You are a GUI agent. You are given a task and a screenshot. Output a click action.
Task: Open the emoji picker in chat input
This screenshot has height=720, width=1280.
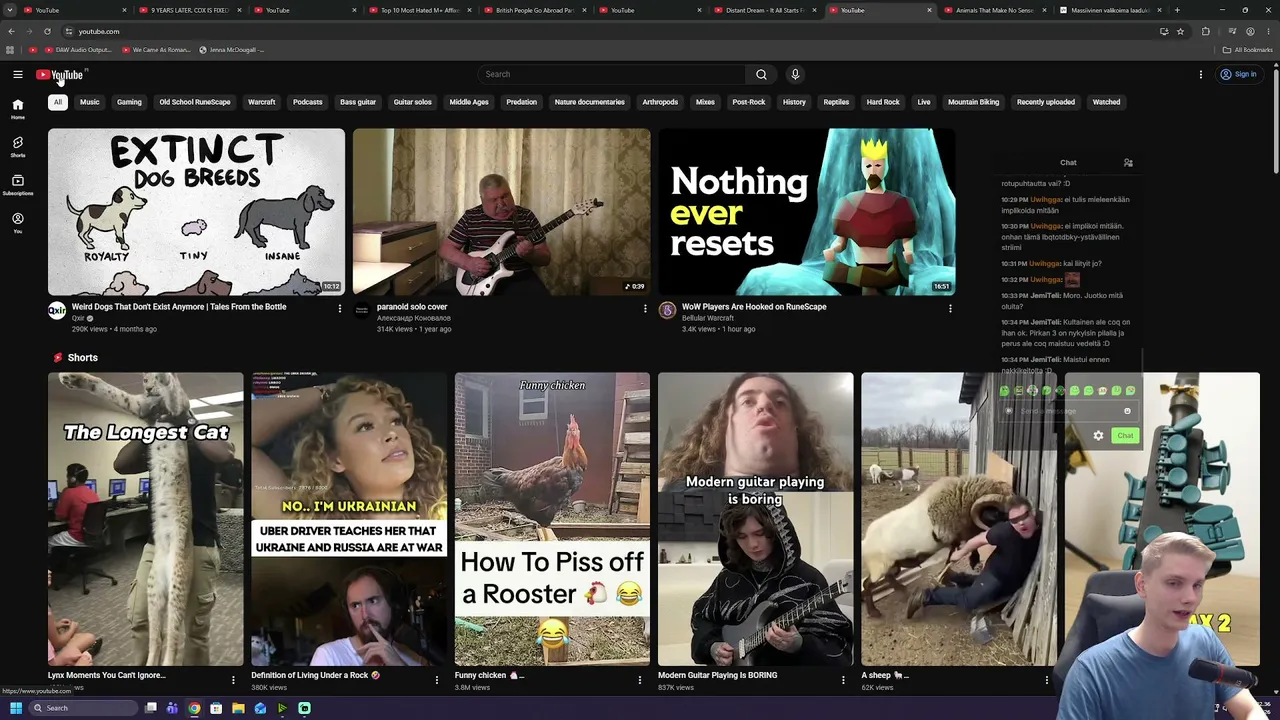[x=1127, y=411]
